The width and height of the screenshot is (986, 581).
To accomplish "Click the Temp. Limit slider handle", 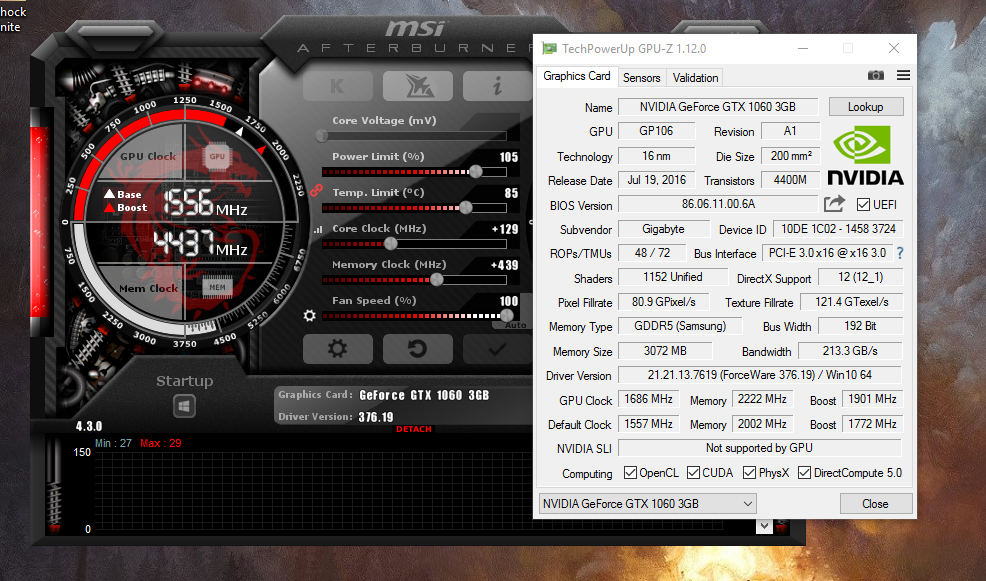I will tap(466, 207).
